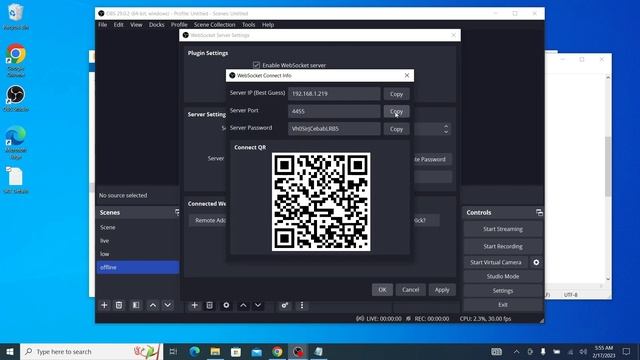Open Task View in taskbar
Image resolution: width=640 pixels, height=360 pixels.
point(173,351)
